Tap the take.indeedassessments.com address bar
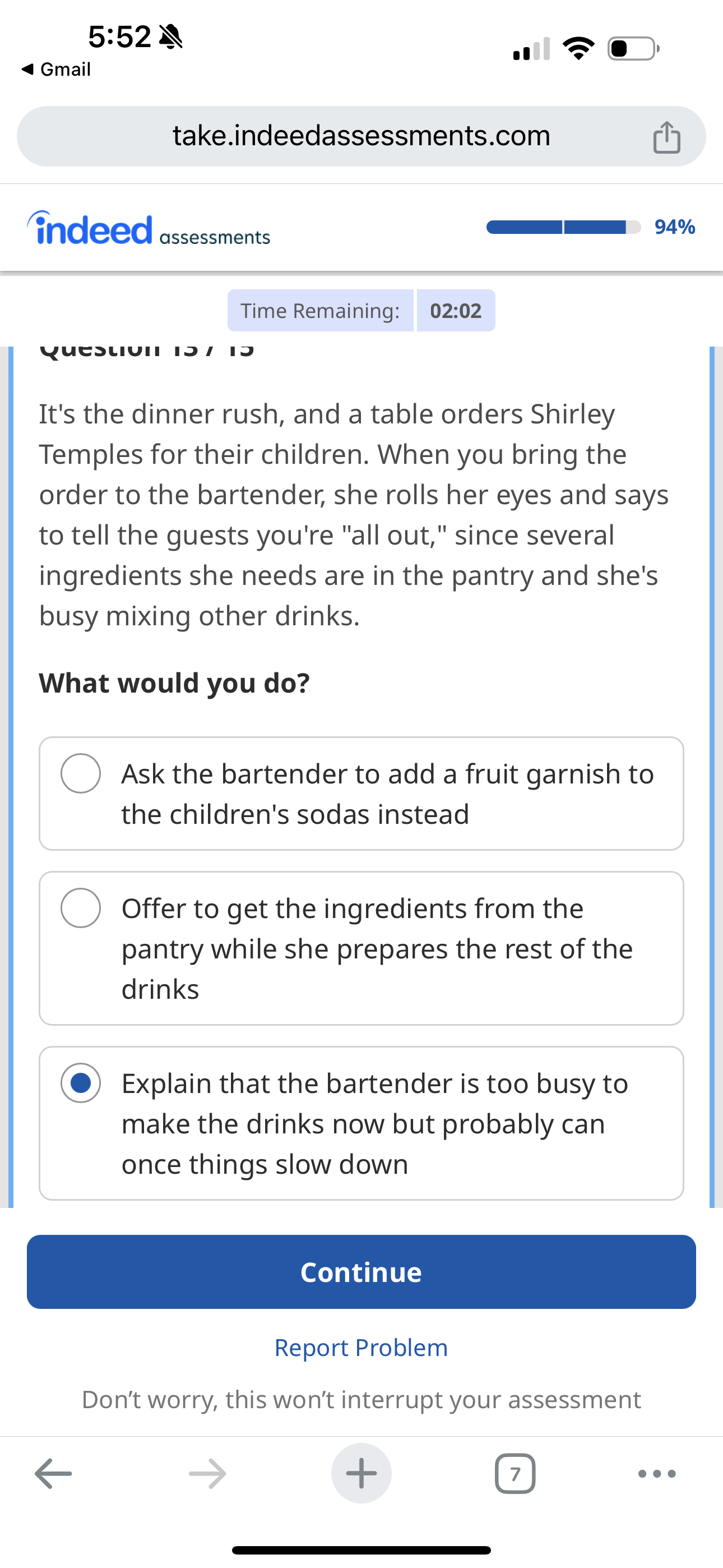723x1568 pixels. 361,136
